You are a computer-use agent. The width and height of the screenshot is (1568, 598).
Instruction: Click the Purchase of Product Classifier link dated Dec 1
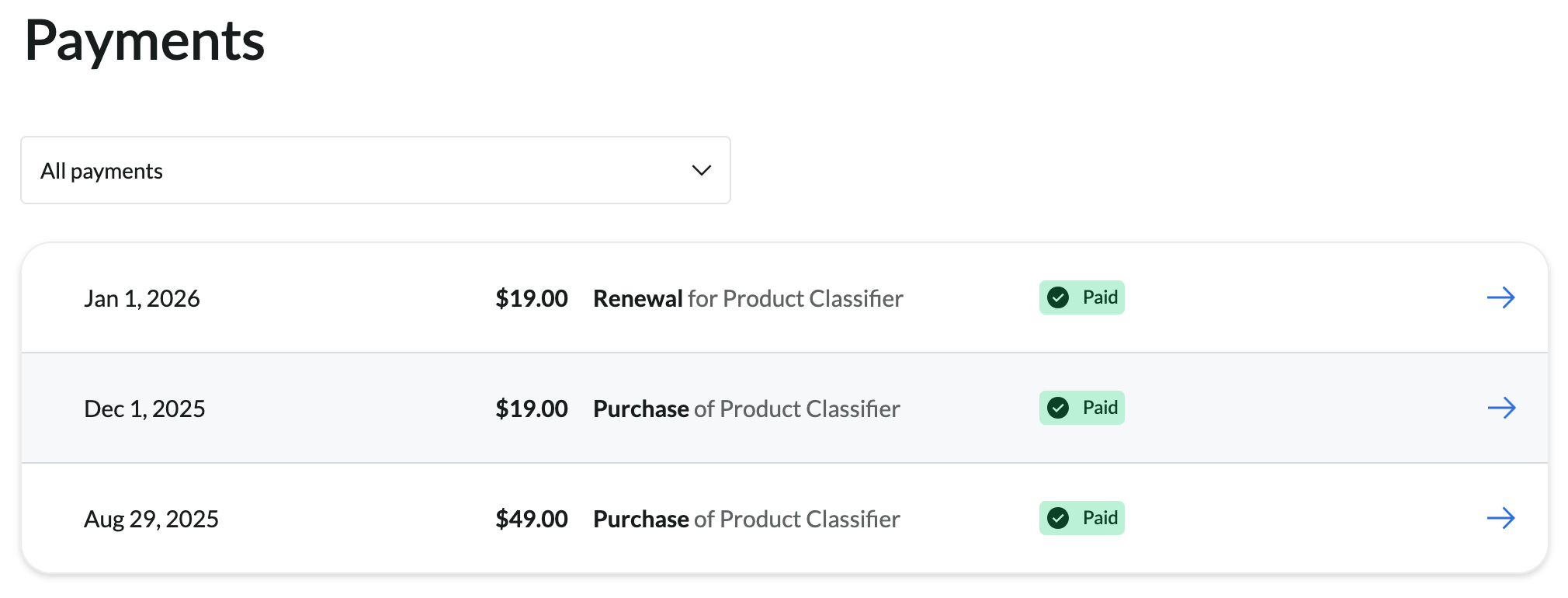point(746,409)
